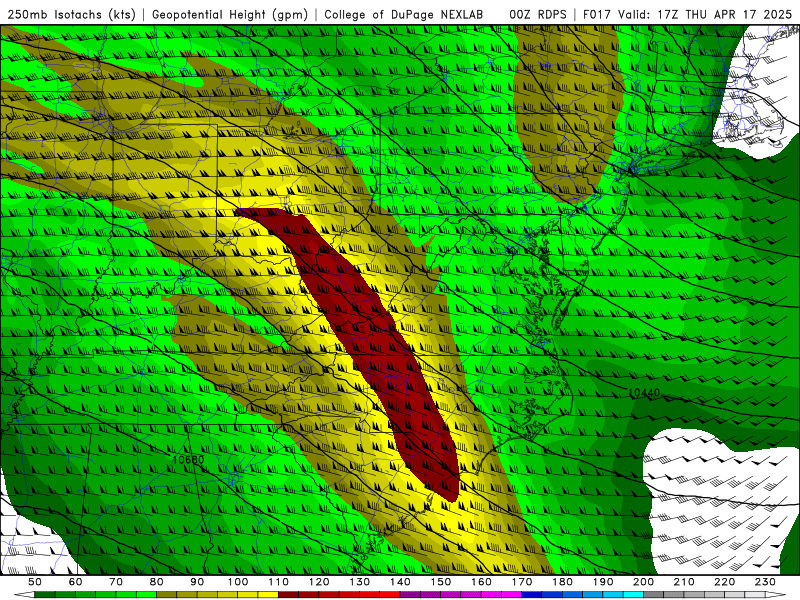800x600 pixels.
Task: Click the 120 value on the legend
Action: coord(319,582)
